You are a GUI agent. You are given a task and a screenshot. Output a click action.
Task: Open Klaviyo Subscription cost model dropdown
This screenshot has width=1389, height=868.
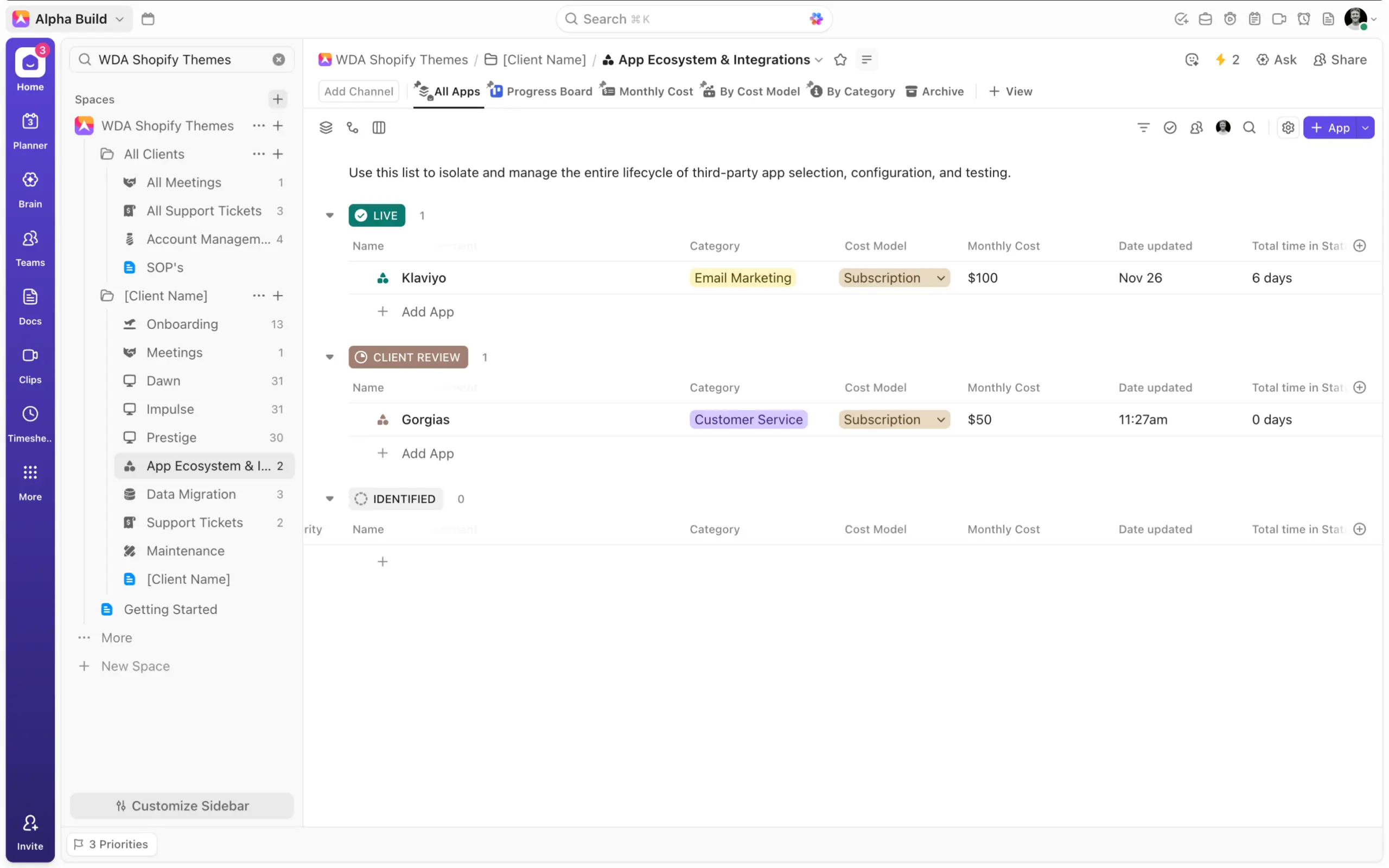coord(894,278)
